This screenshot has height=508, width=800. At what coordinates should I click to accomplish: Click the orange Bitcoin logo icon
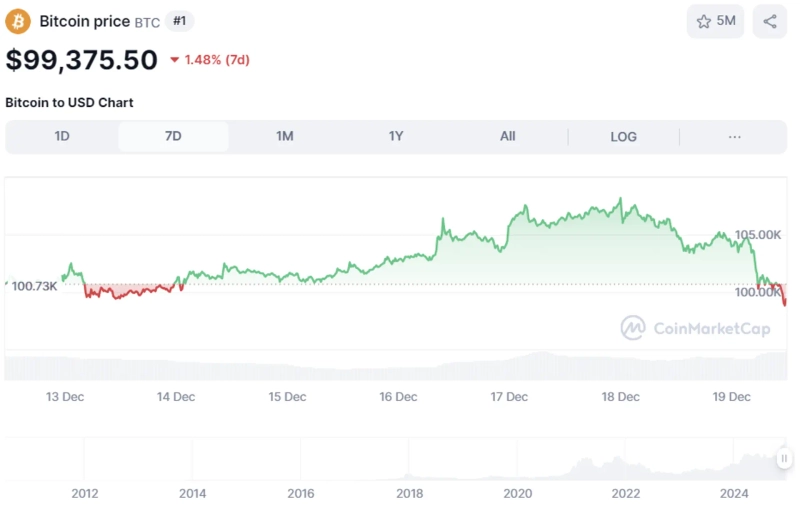tap(18, 21)
